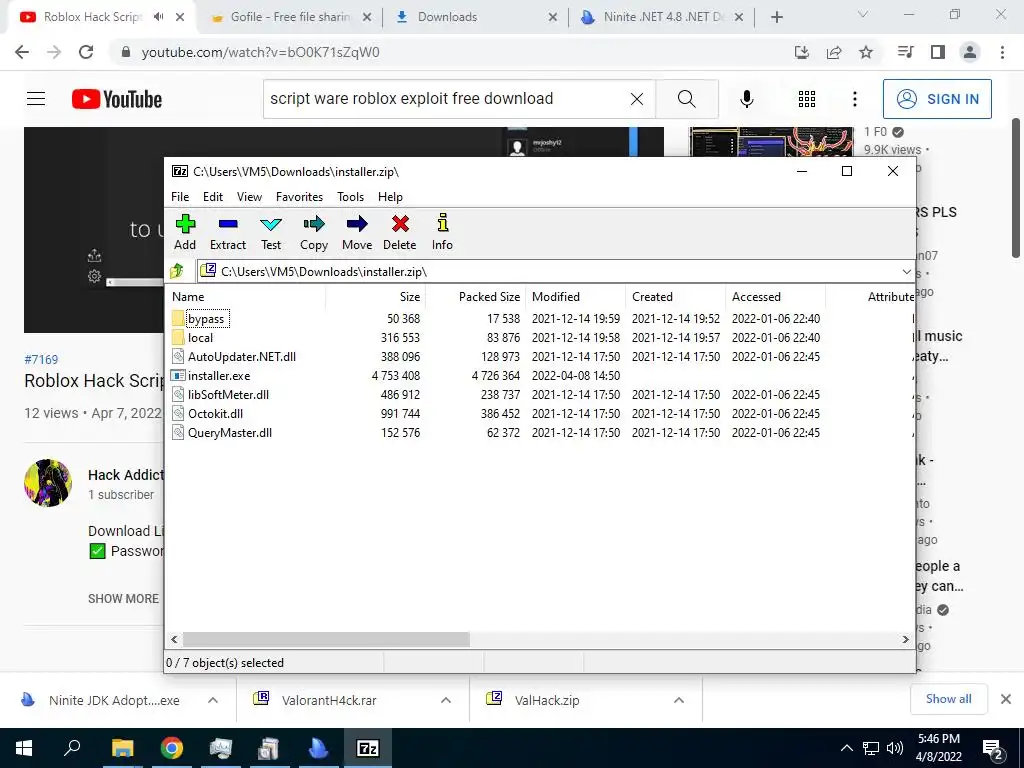Open Windows Start menu
Image resolution: width=1024 pixels, height=768 pixels.
tap(24, 748)
